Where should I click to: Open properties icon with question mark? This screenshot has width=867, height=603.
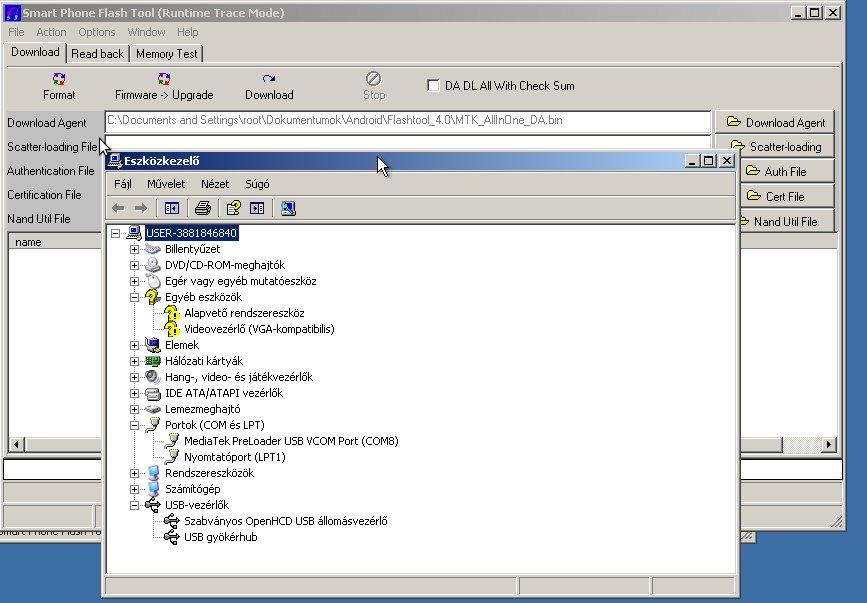tap(233, 208)
